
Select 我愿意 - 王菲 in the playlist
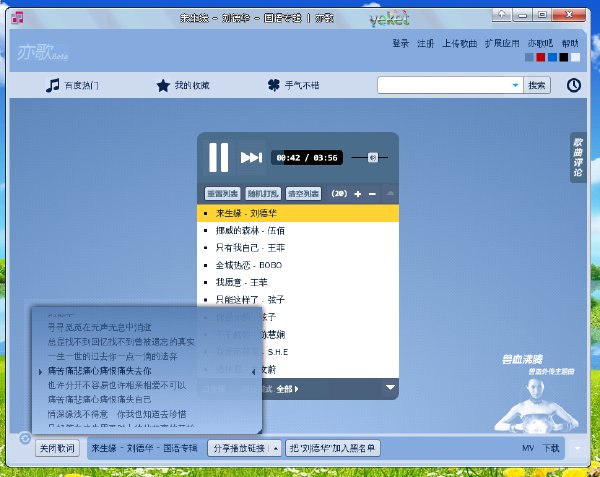point(298,282)
